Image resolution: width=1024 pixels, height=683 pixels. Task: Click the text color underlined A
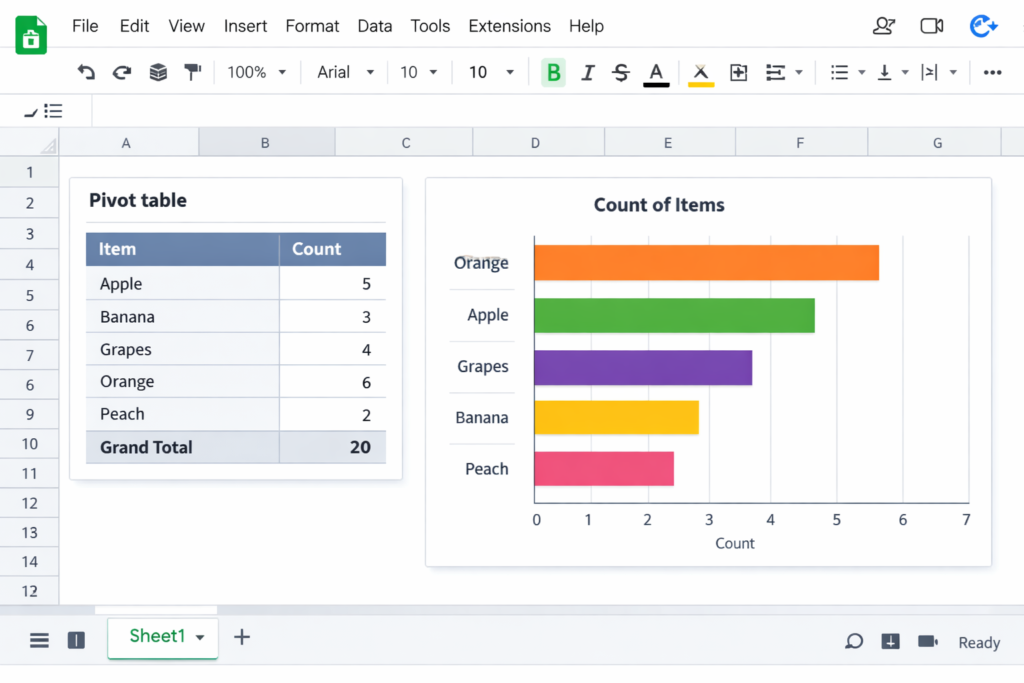(656, 72)
